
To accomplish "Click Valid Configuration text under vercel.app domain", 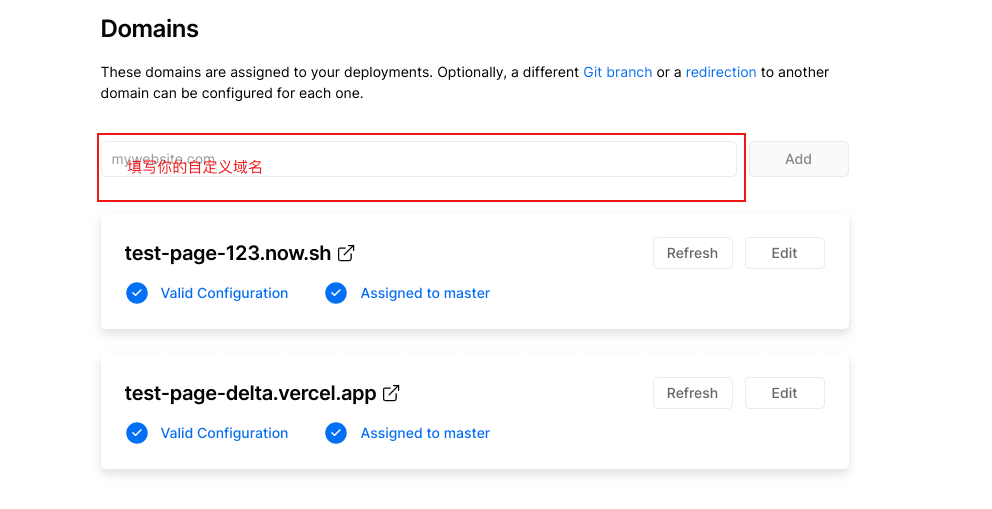I will pos(224,433).
